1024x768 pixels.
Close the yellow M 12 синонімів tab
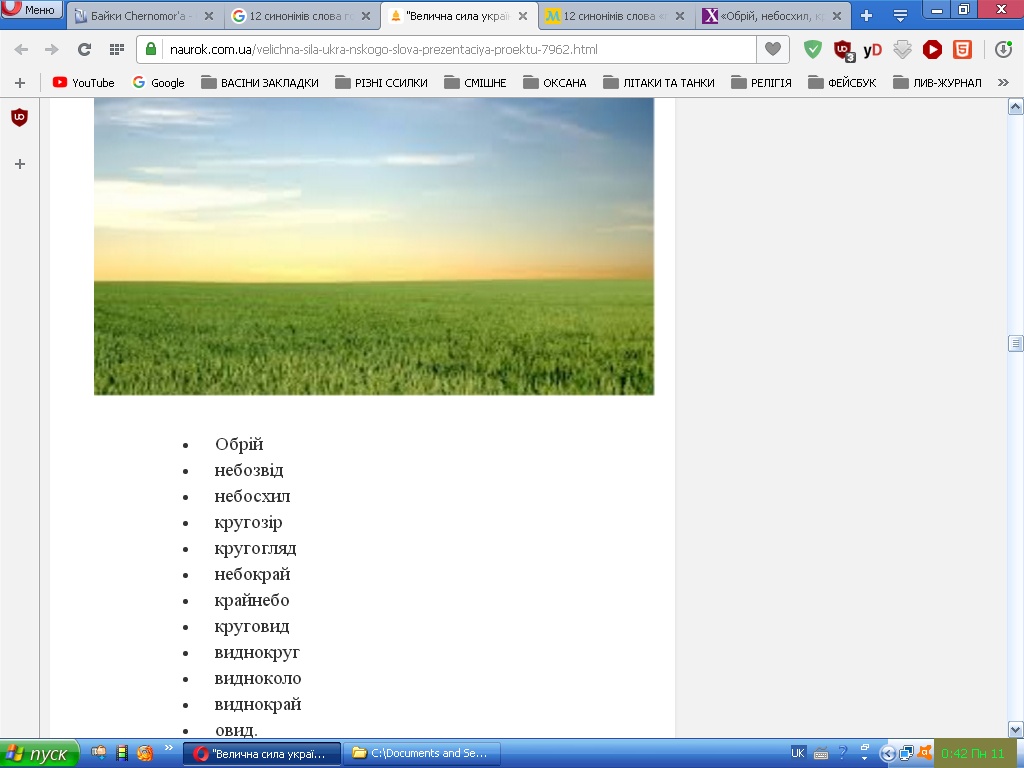click(x=680, y=16)
